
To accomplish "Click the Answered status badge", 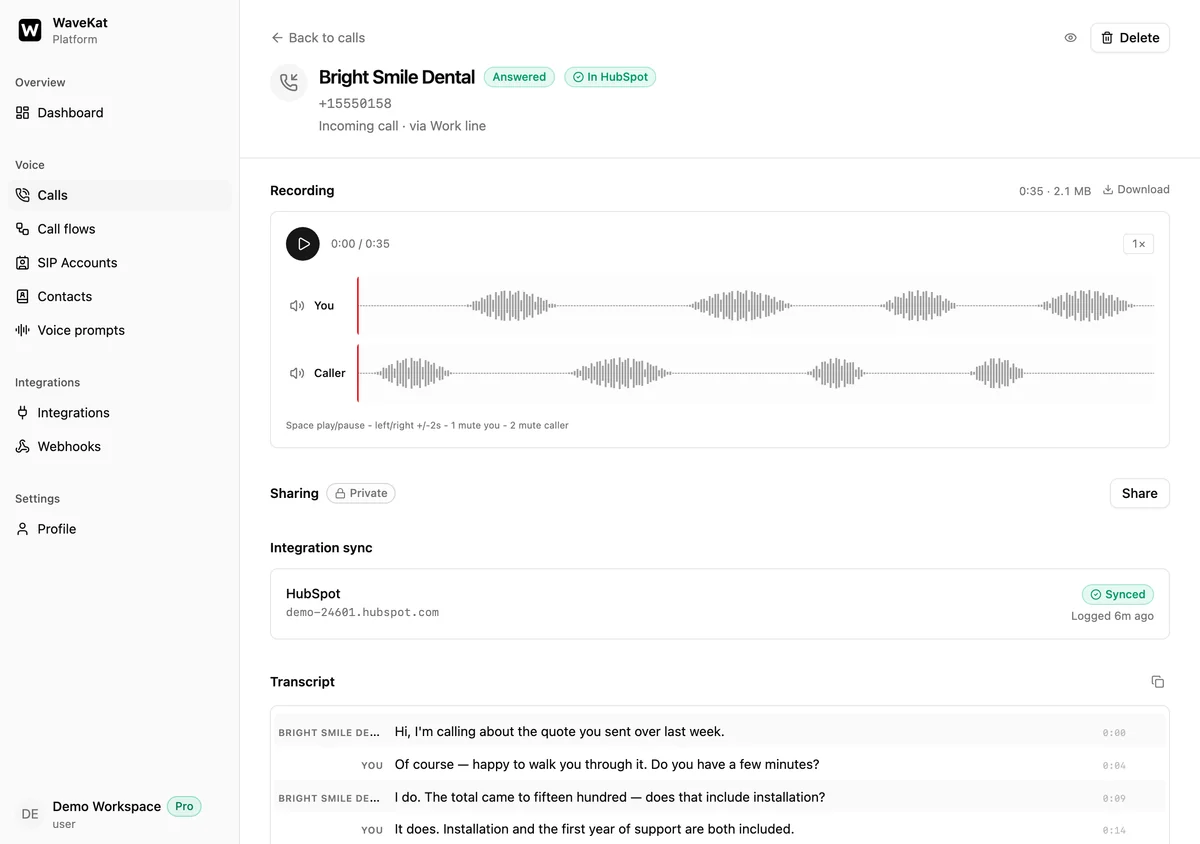I will (x=519, y=77).
